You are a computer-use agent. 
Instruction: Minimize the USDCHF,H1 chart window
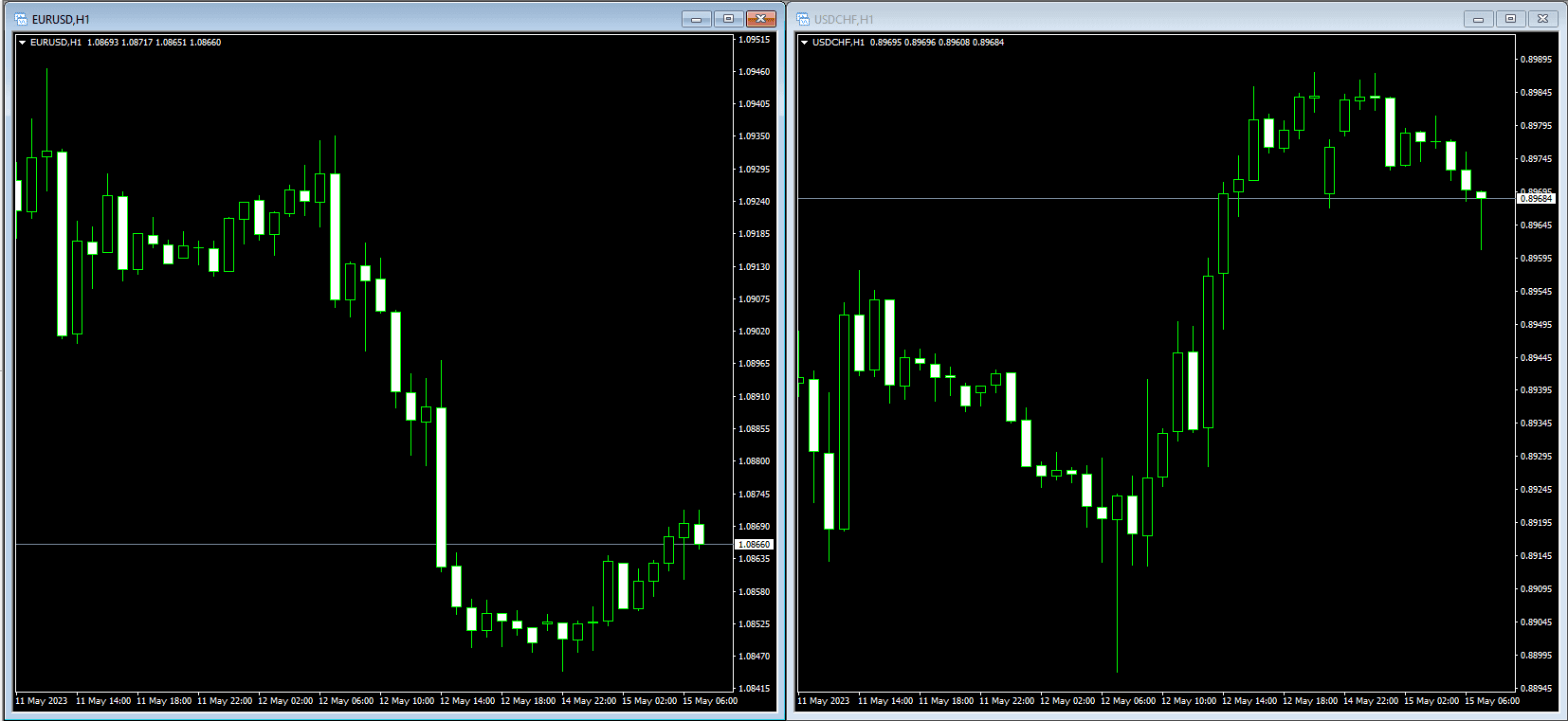coord(1479,19)
